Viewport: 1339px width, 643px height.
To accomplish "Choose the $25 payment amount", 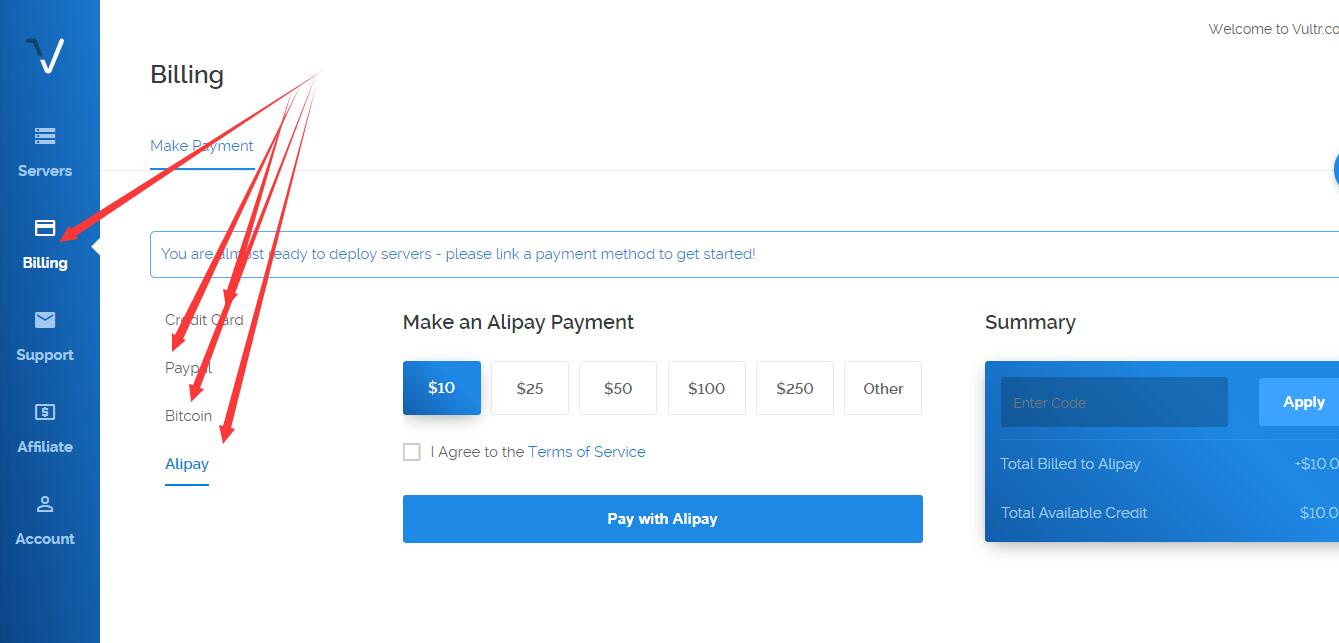I will [530, 388].
